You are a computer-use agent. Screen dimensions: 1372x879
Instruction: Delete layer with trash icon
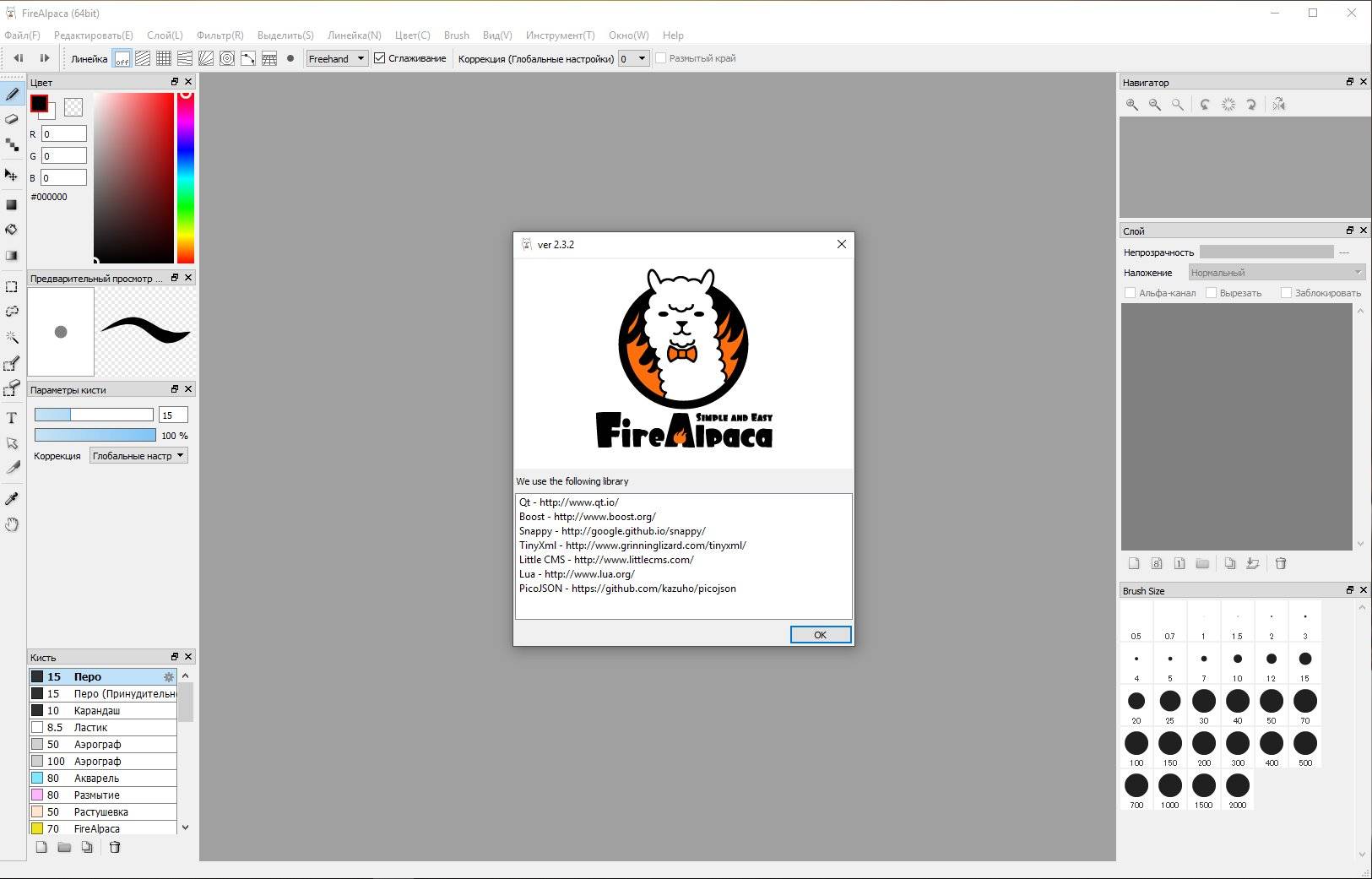(1281, 563)
